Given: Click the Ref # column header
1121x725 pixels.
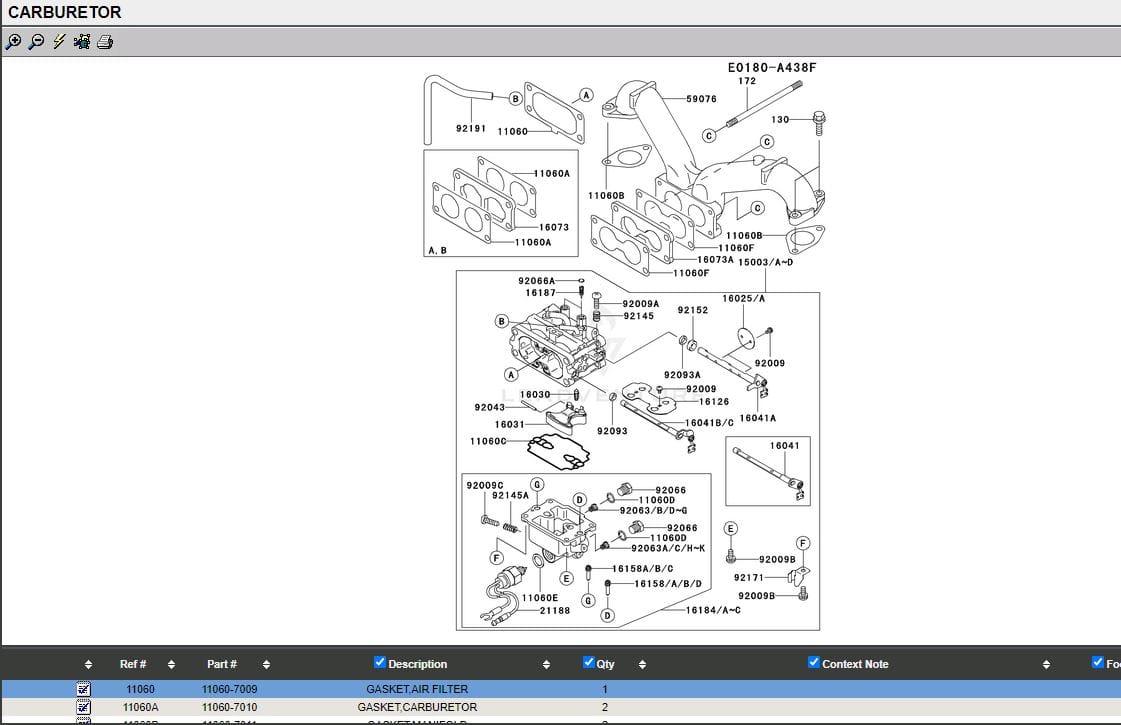Looking at the screenshot, I should (133, 664).
